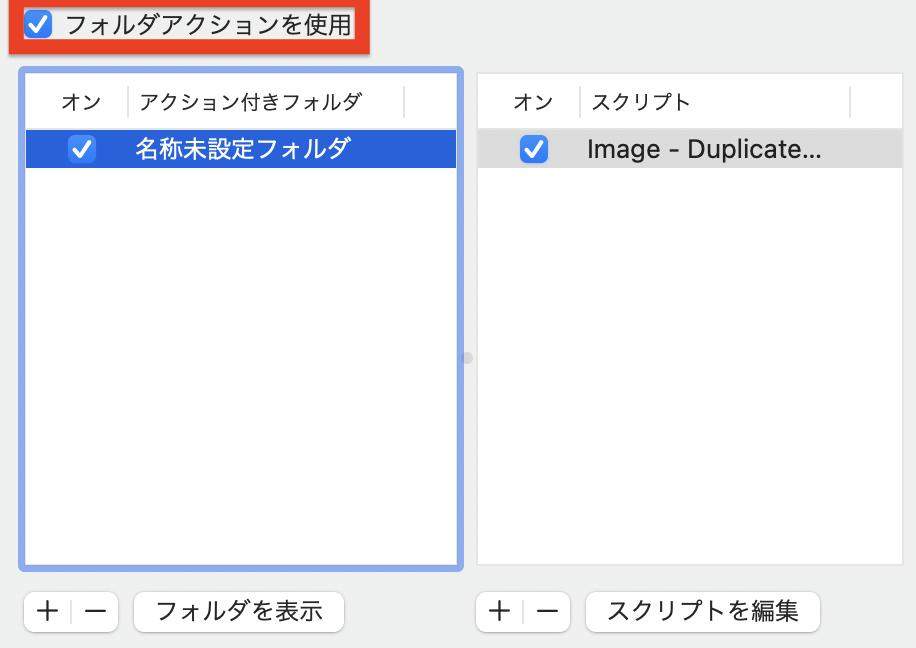Click the add folder plus button

tap(46, 611)
